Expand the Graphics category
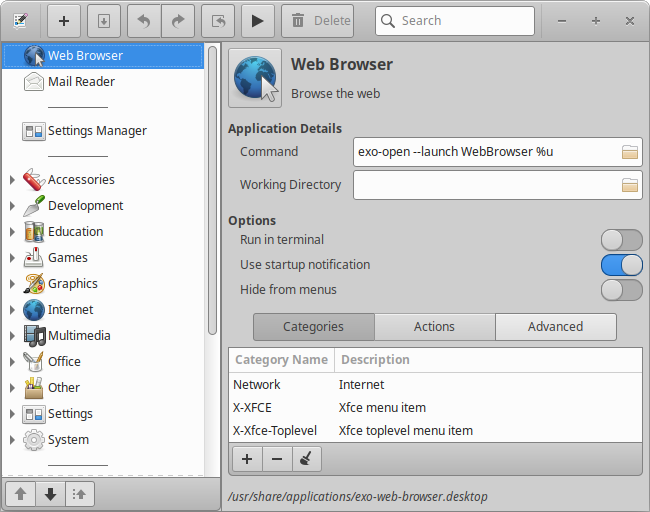Image resolution: width=650 pixels, height=512 pixels. pos(12,284)
